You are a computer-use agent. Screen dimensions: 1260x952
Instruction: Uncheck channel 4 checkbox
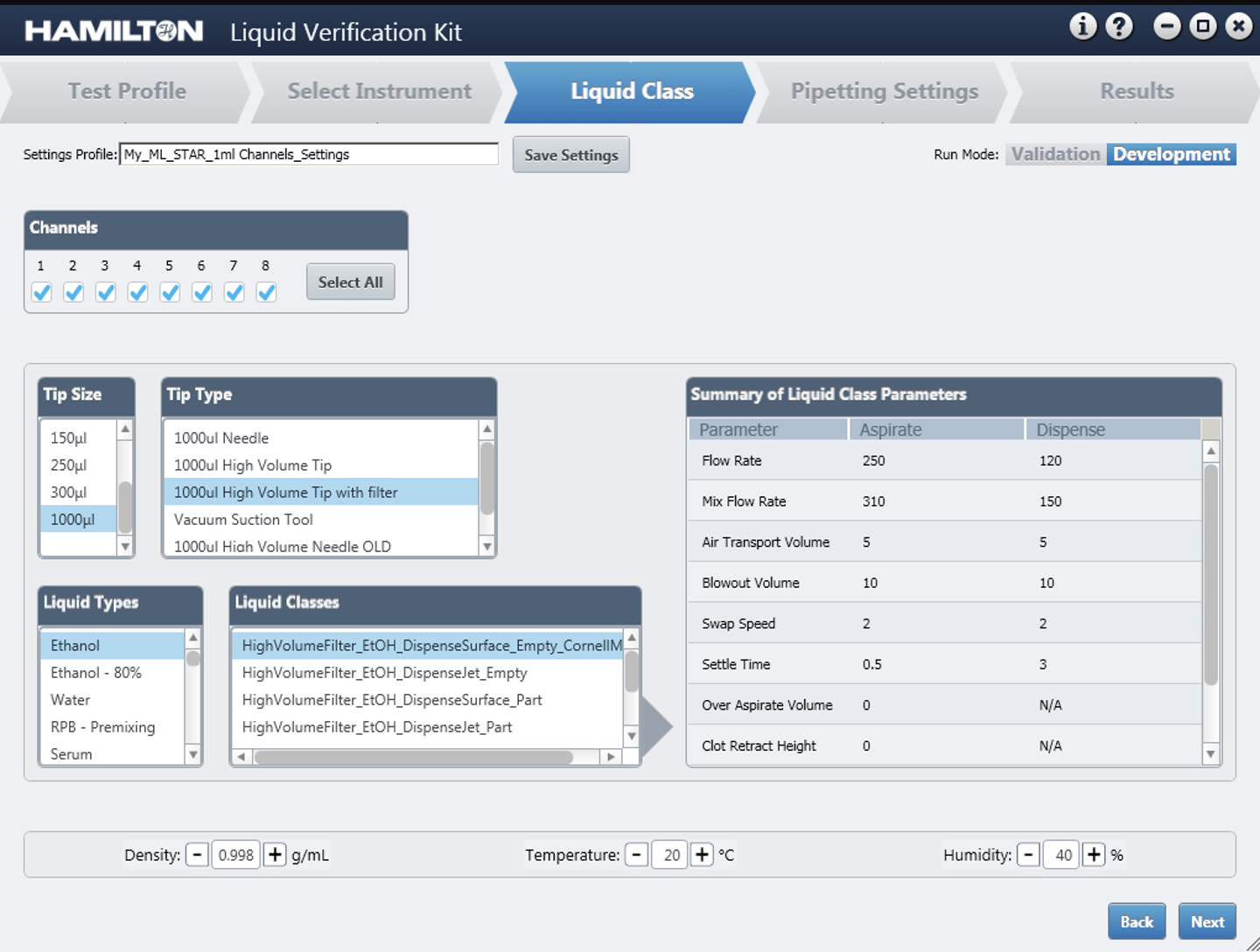(137, 292)
